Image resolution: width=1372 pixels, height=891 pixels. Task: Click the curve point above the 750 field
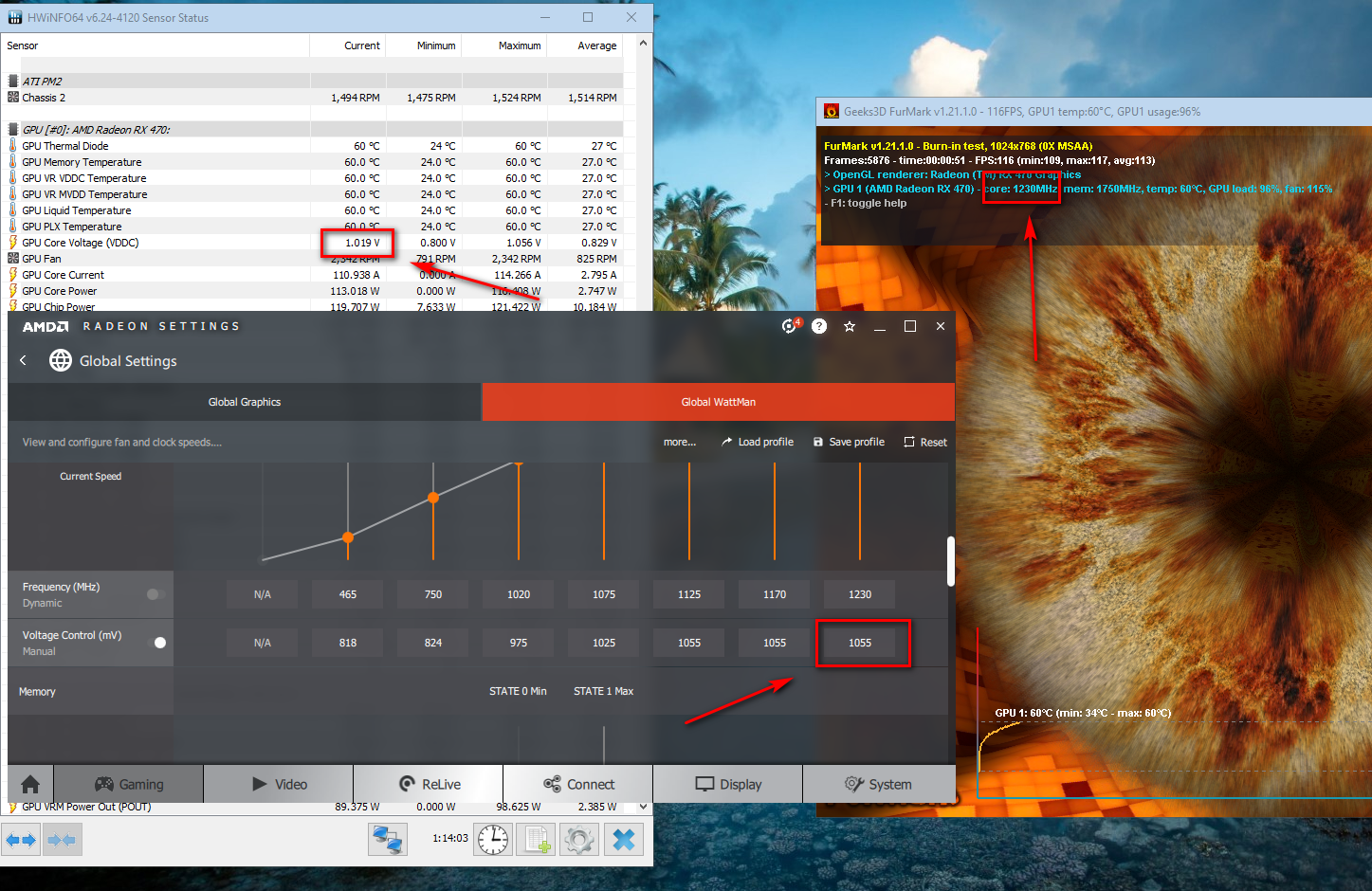coord(433,498)
